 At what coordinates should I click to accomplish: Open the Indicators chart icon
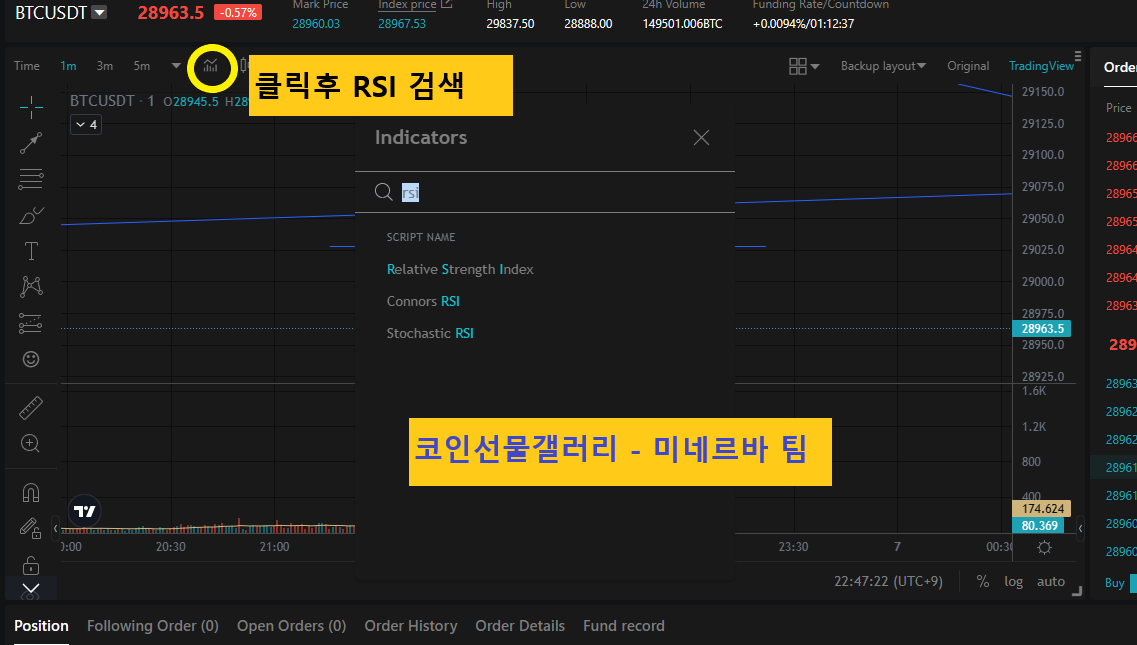pyautogui.click(x=210, y=66)
